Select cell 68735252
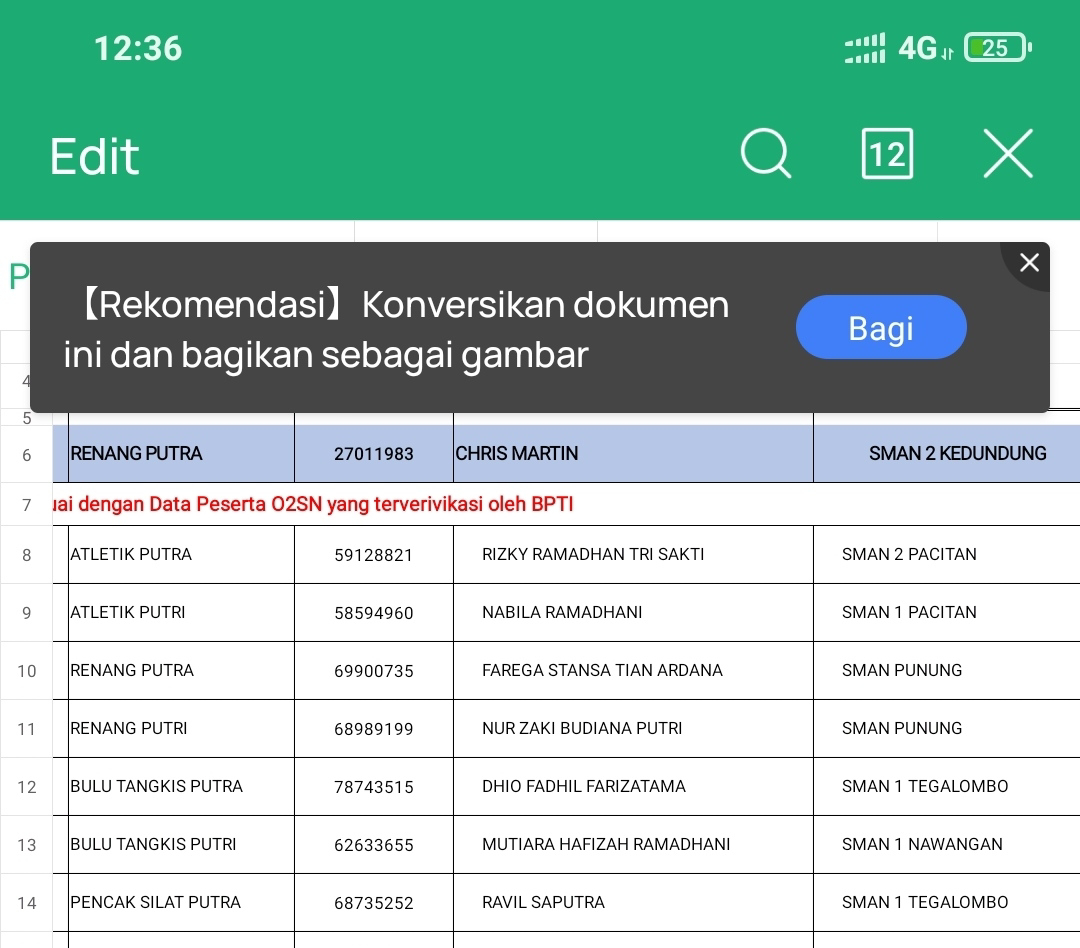1080x948 pixels. click(374, 902)
